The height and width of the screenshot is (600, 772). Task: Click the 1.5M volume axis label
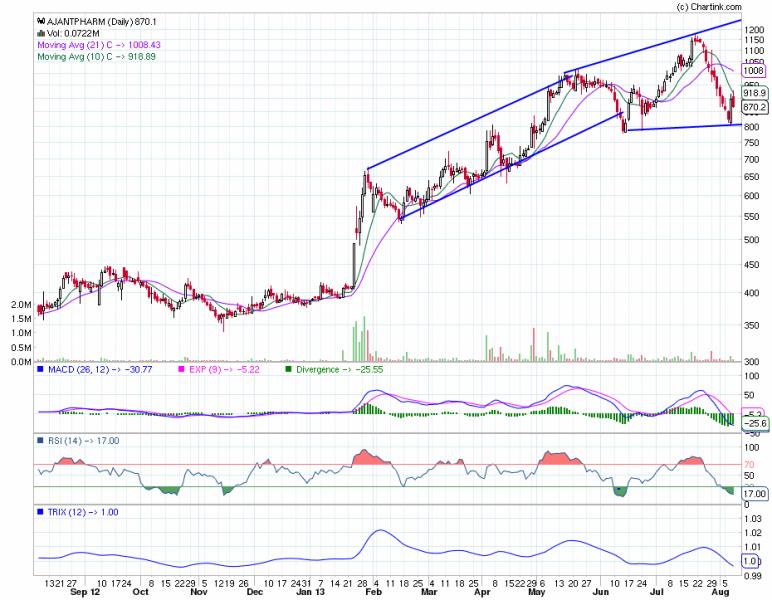[x=21, y=318]
